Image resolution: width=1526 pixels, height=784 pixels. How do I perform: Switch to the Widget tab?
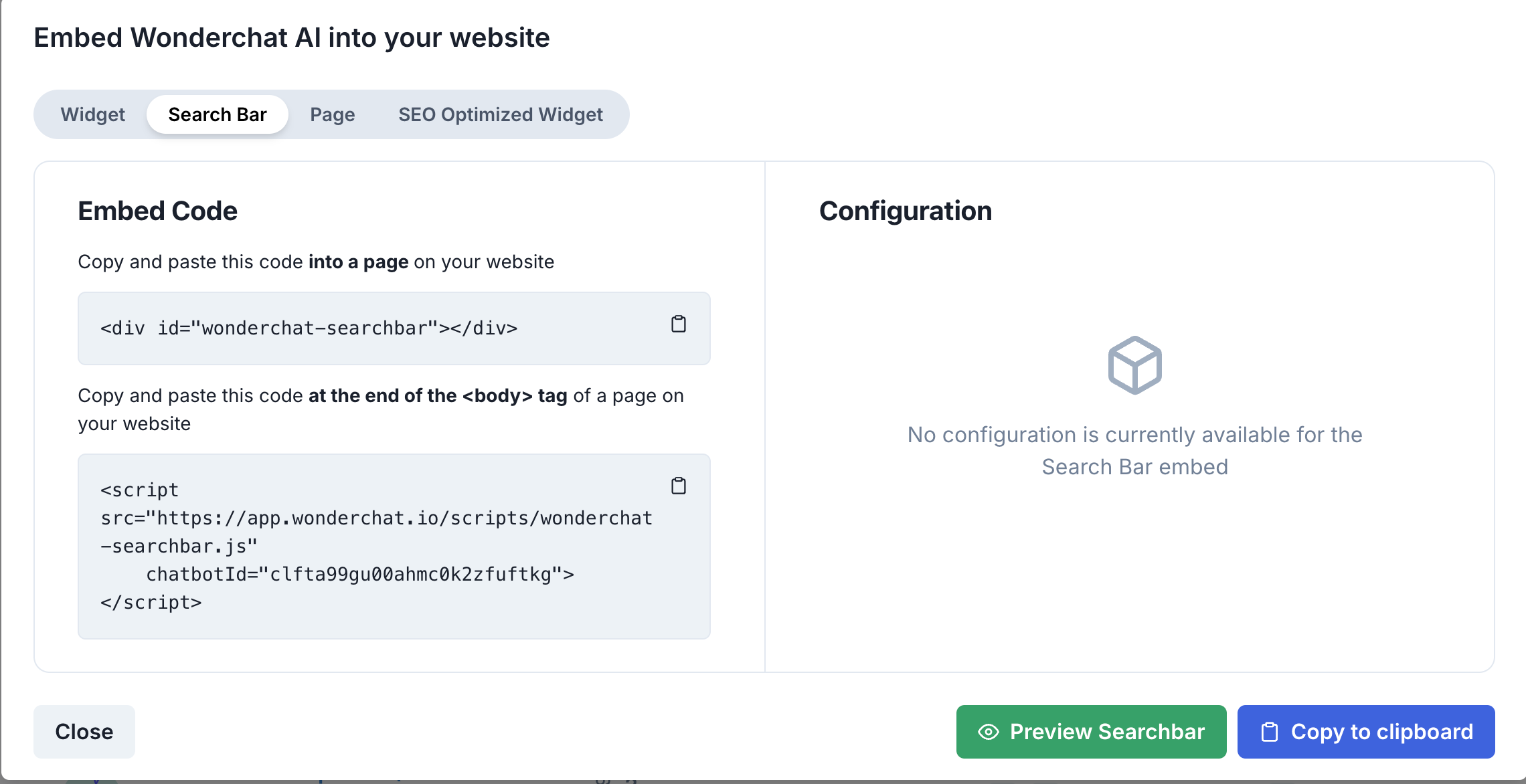93,114
